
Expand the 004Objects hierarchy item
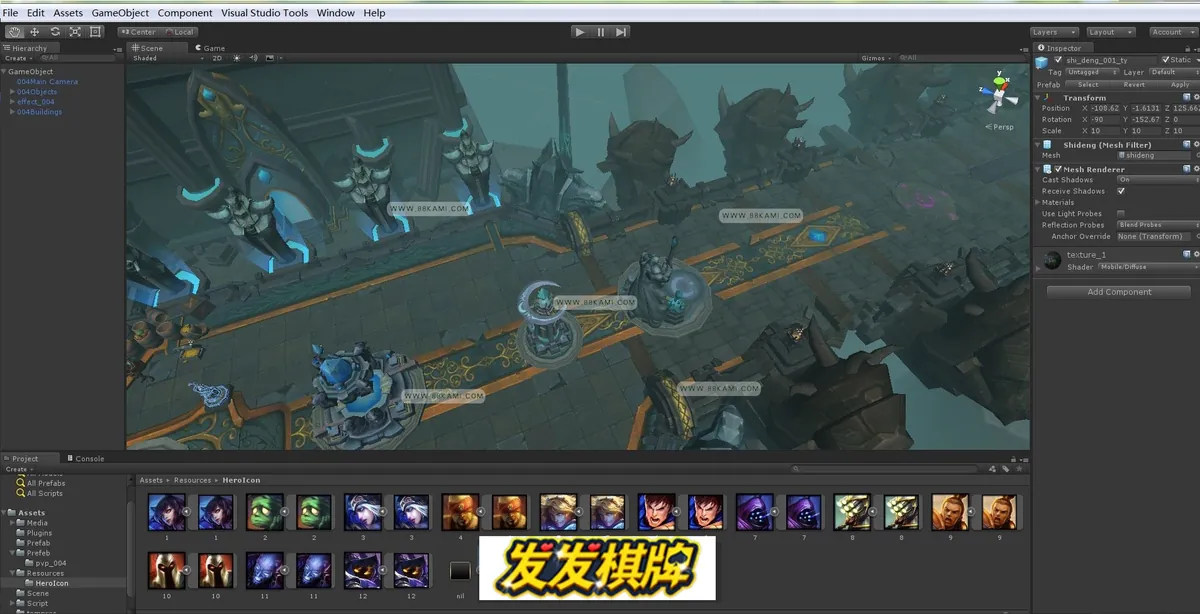(x=12, y=92)
